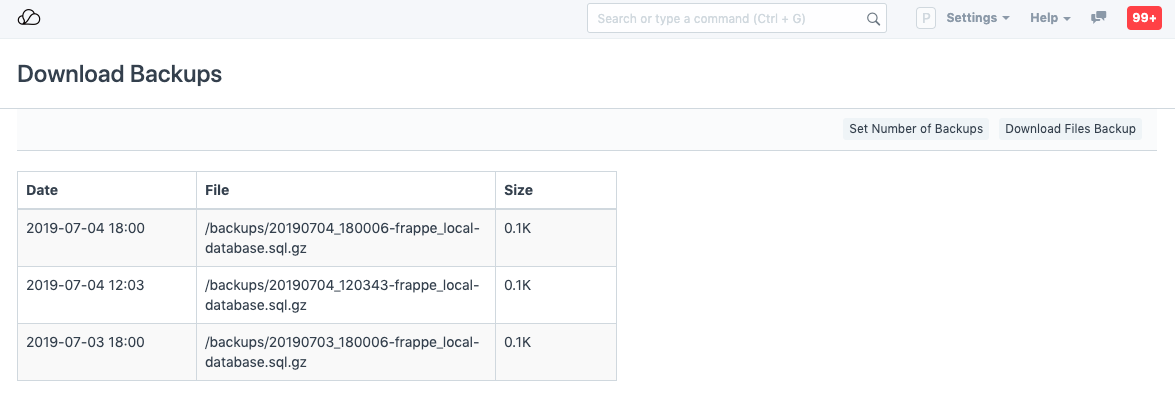
Task: Open the chat messages icon
Action: [1098, 18]
